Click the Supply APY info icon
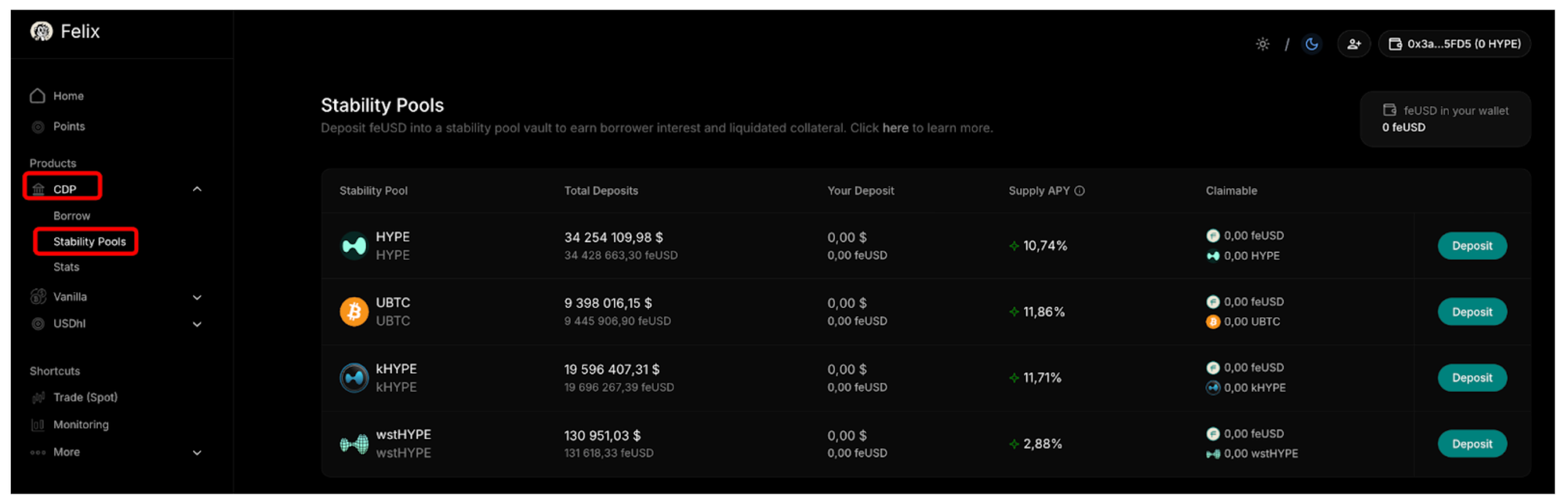The height and width of the screenshot is (503, 1568). click(1080, 191)
